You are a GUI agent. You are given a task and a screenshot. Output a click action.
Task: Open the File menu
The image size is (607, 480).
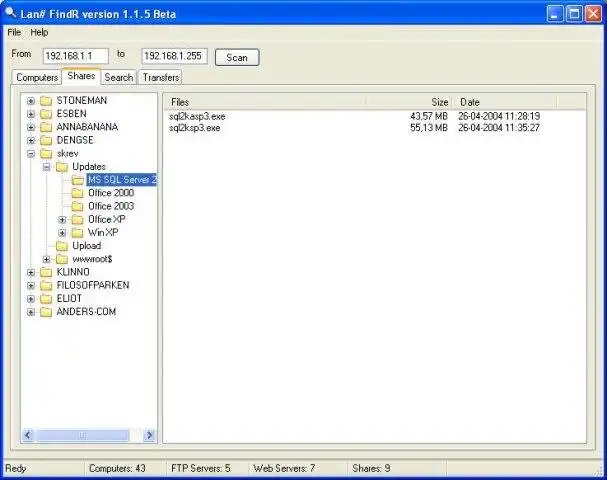click(x=14, y=33)
